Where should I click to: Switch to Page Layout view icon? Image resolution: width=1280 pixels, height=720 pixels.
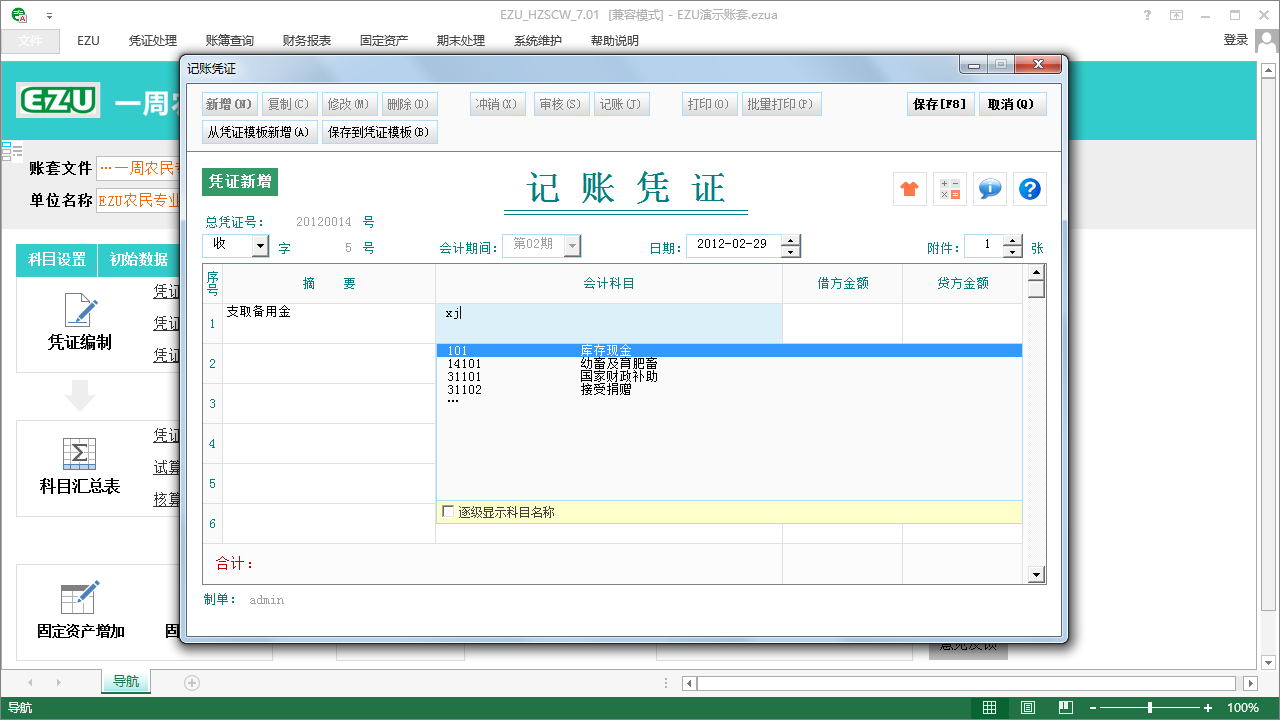(x=1028, y=708)
